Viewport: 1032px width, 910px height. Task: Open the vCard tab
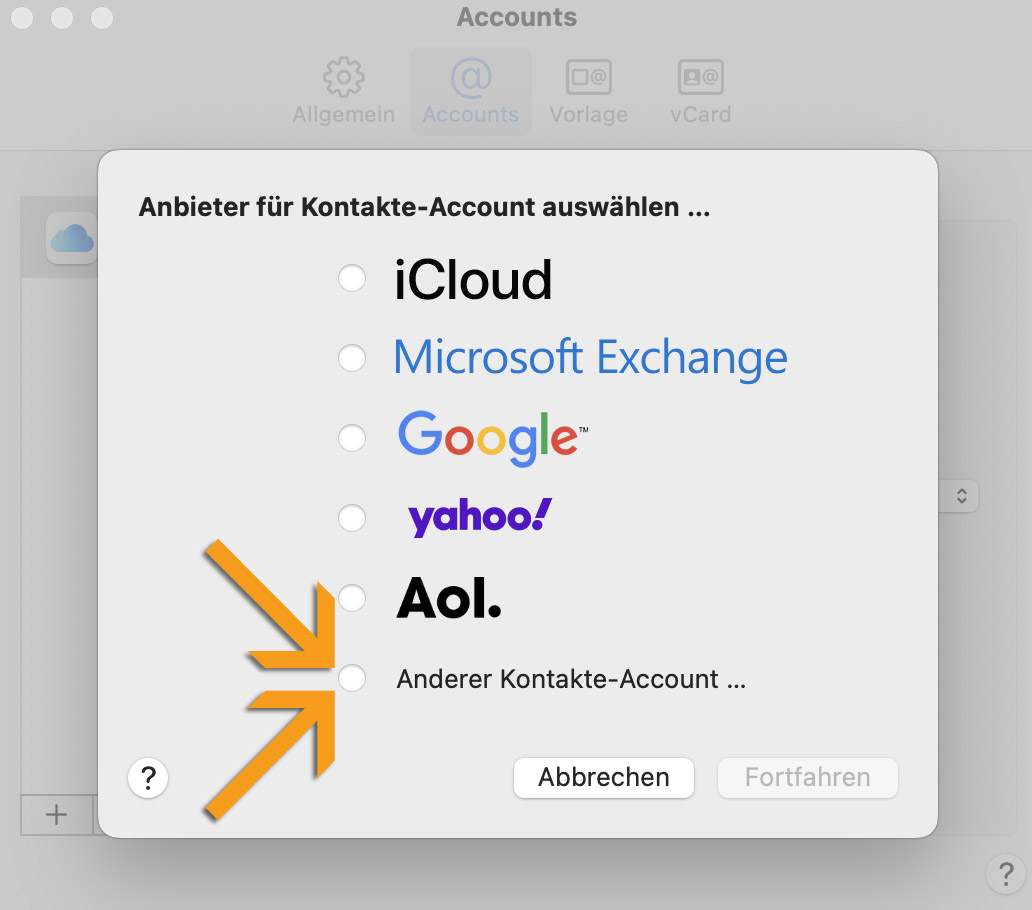700,91
